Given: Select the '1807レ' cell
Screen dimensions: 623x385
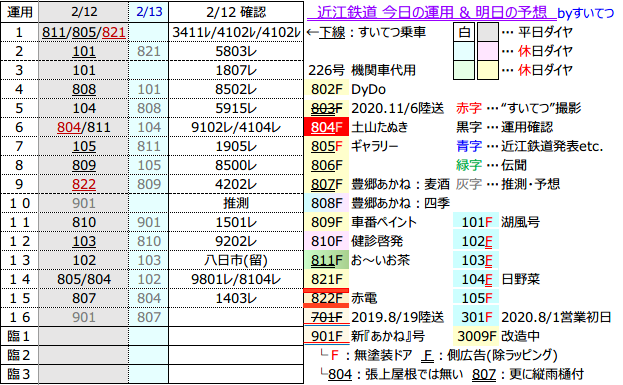Looking at the screenshot, I should click(x=236, y=70).
